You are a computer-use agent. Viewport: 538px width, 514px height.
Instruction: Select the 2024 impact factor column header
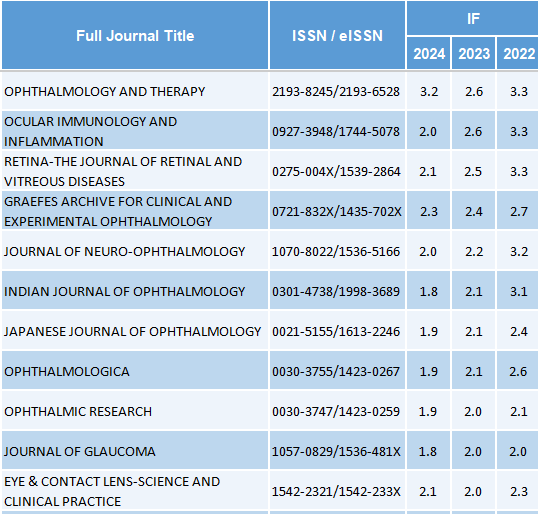[429, 54]
